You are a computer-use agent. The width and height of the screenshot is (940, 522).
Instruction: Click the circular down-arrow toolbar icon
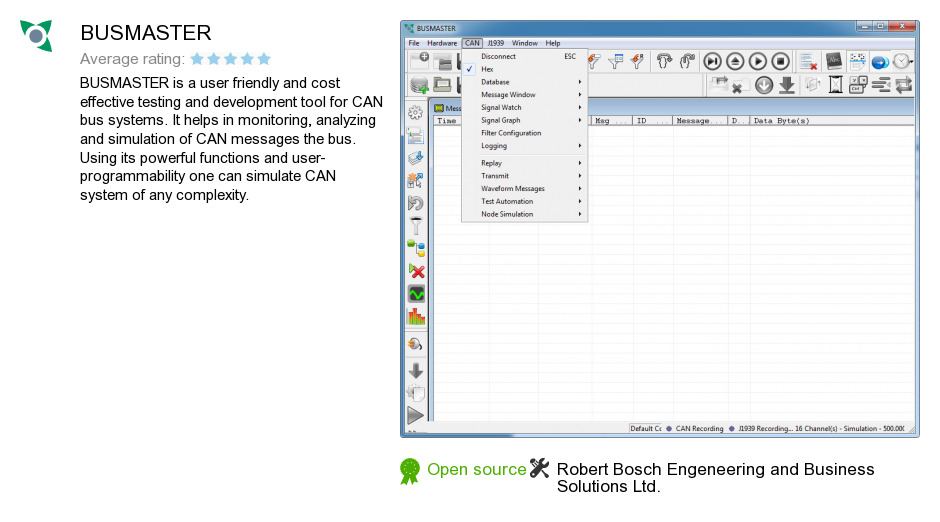pyautogui.click(x=764, y=85)
